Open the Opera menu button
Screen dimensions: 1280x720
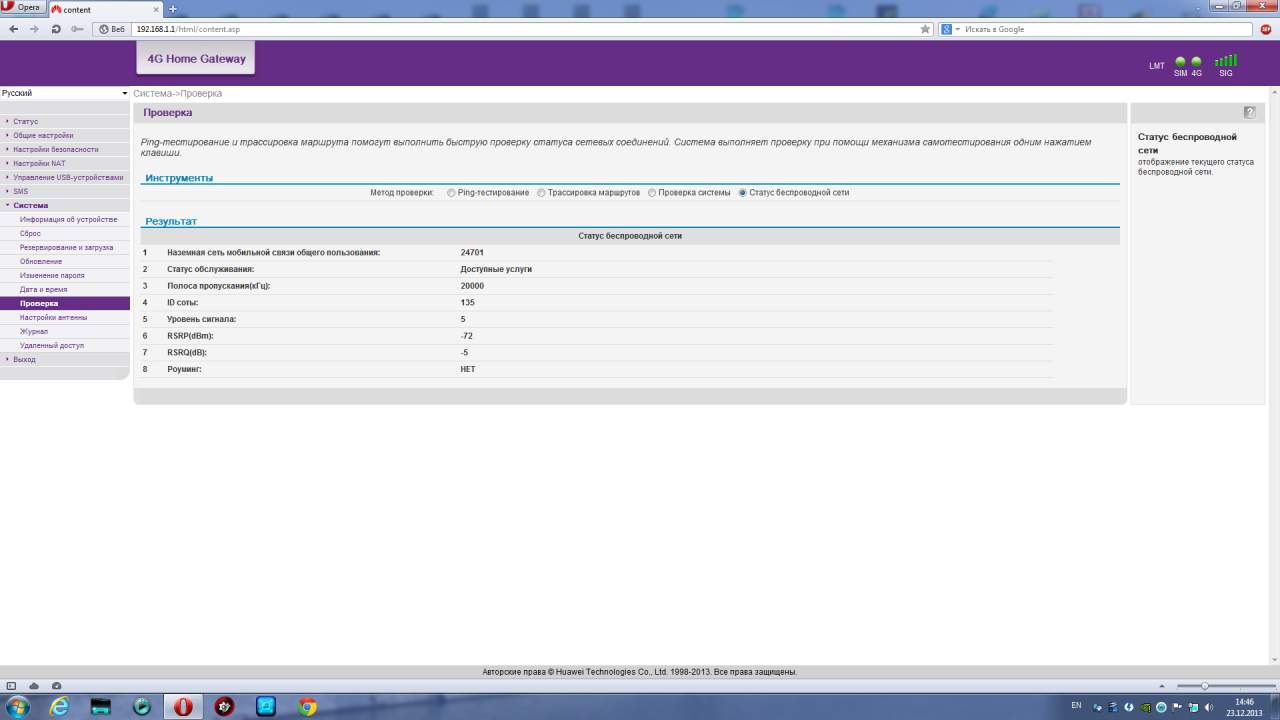click(x=23, y=8)
